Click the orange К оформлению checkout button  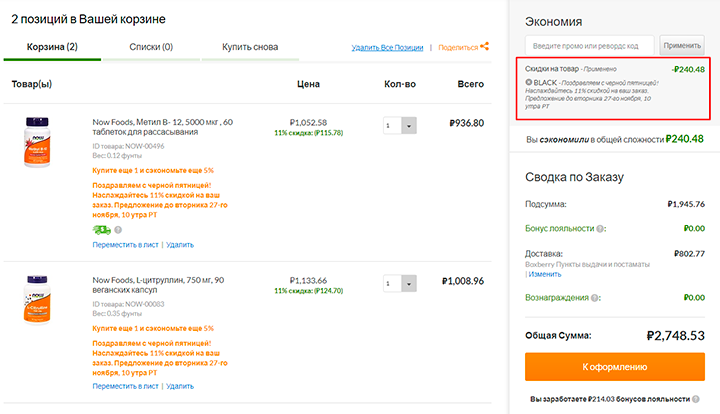(x=615, y=367)
